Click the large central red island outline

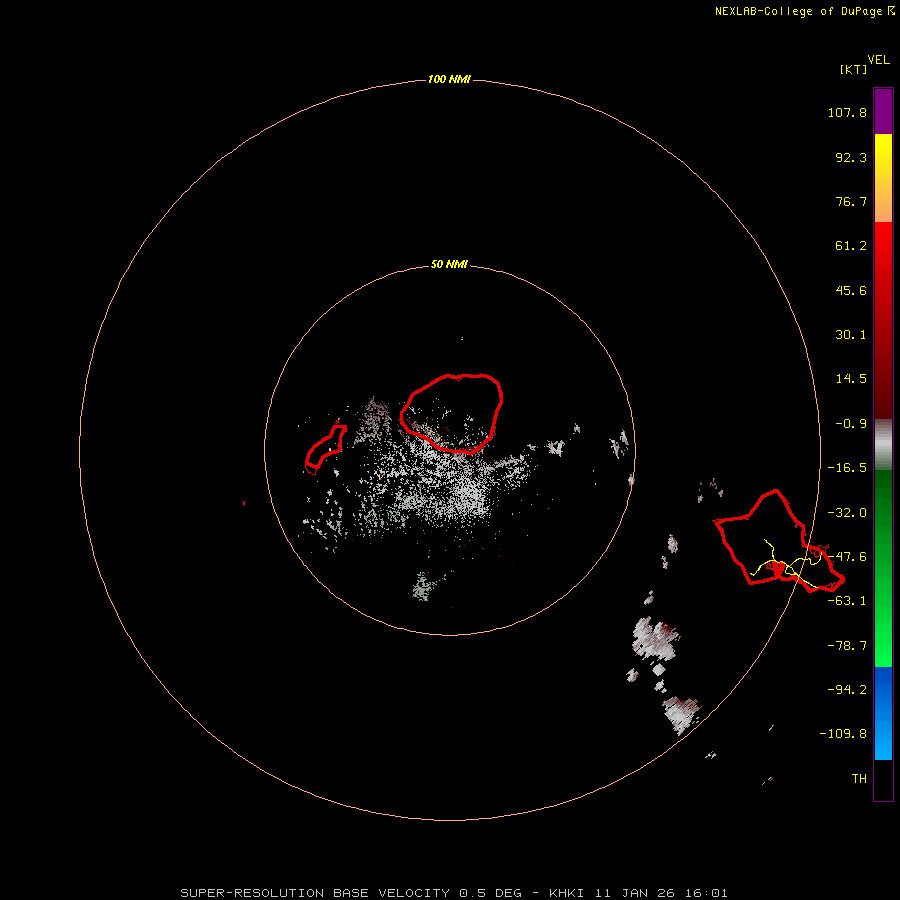point(452,413)
